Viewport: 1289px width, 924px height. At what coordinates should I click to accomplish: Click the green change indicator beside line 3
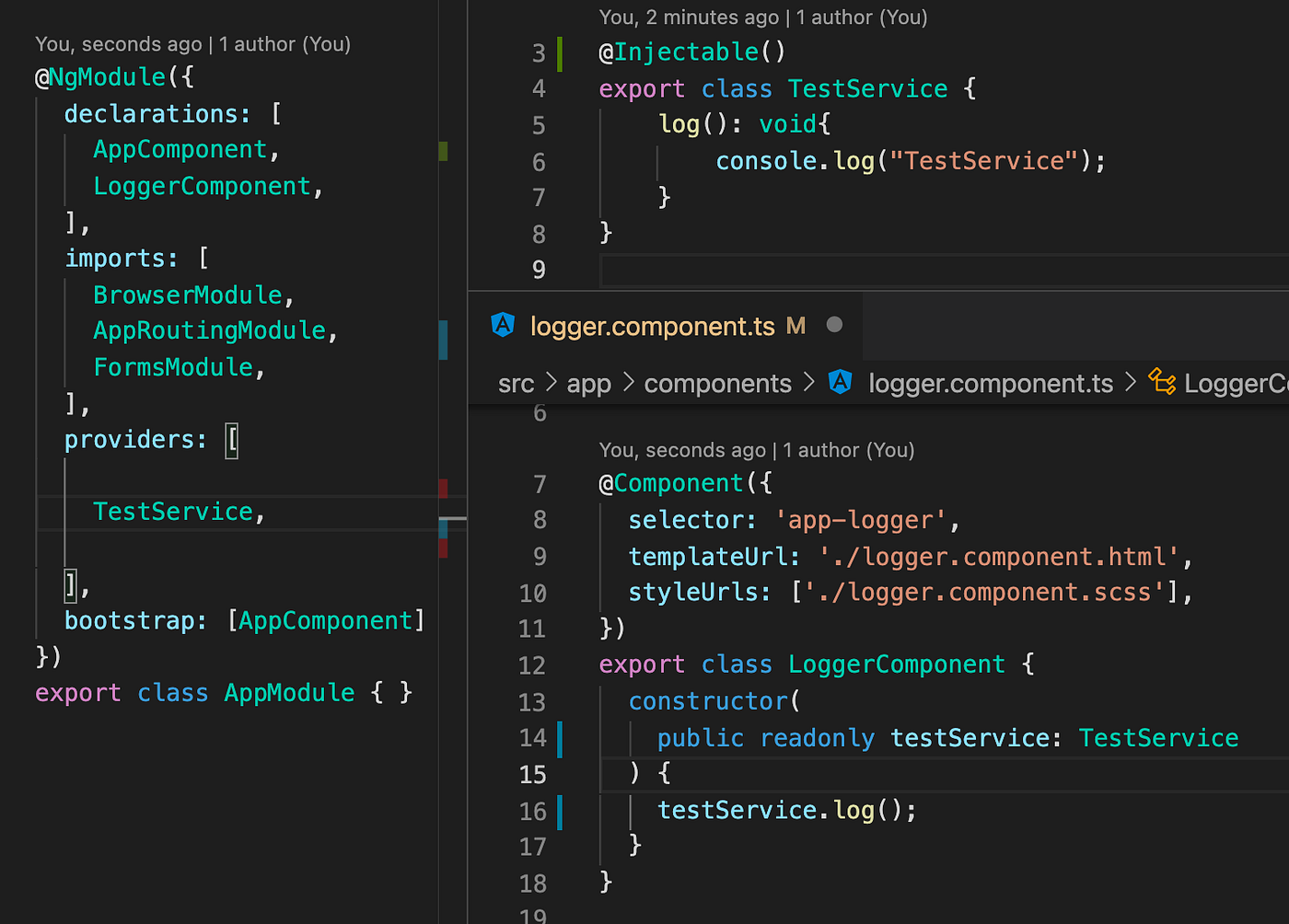click(560, 53)
